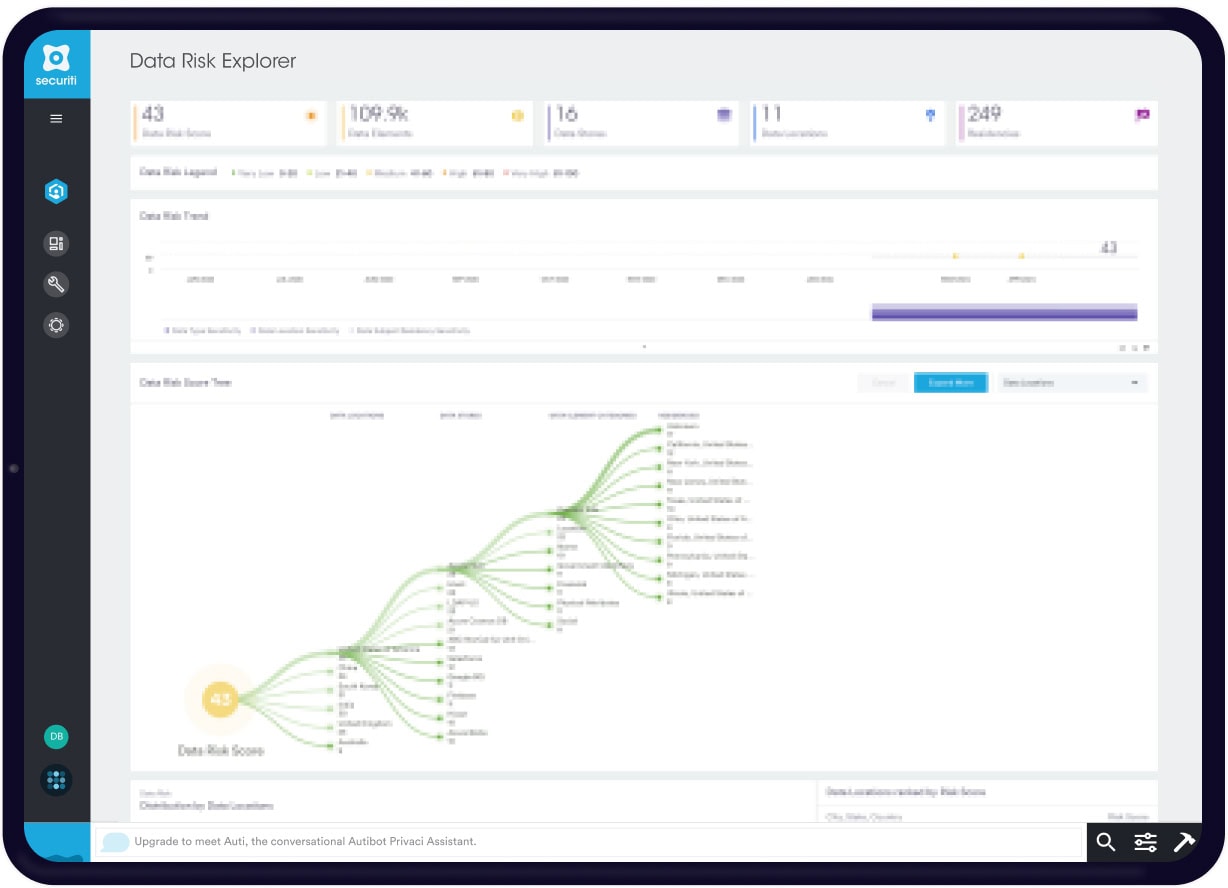Collapse the trend panel using the small center arrow
This screenshot has height=888, width=1228.
644,347
